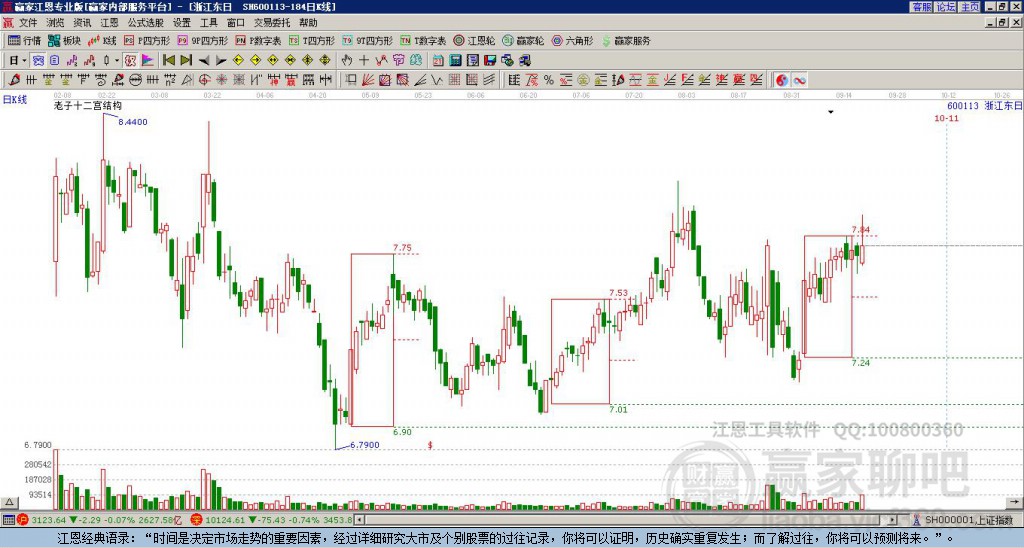The image size is (1024, 548).
Task: Click the black left arrow icon
Action: [204, 61]
